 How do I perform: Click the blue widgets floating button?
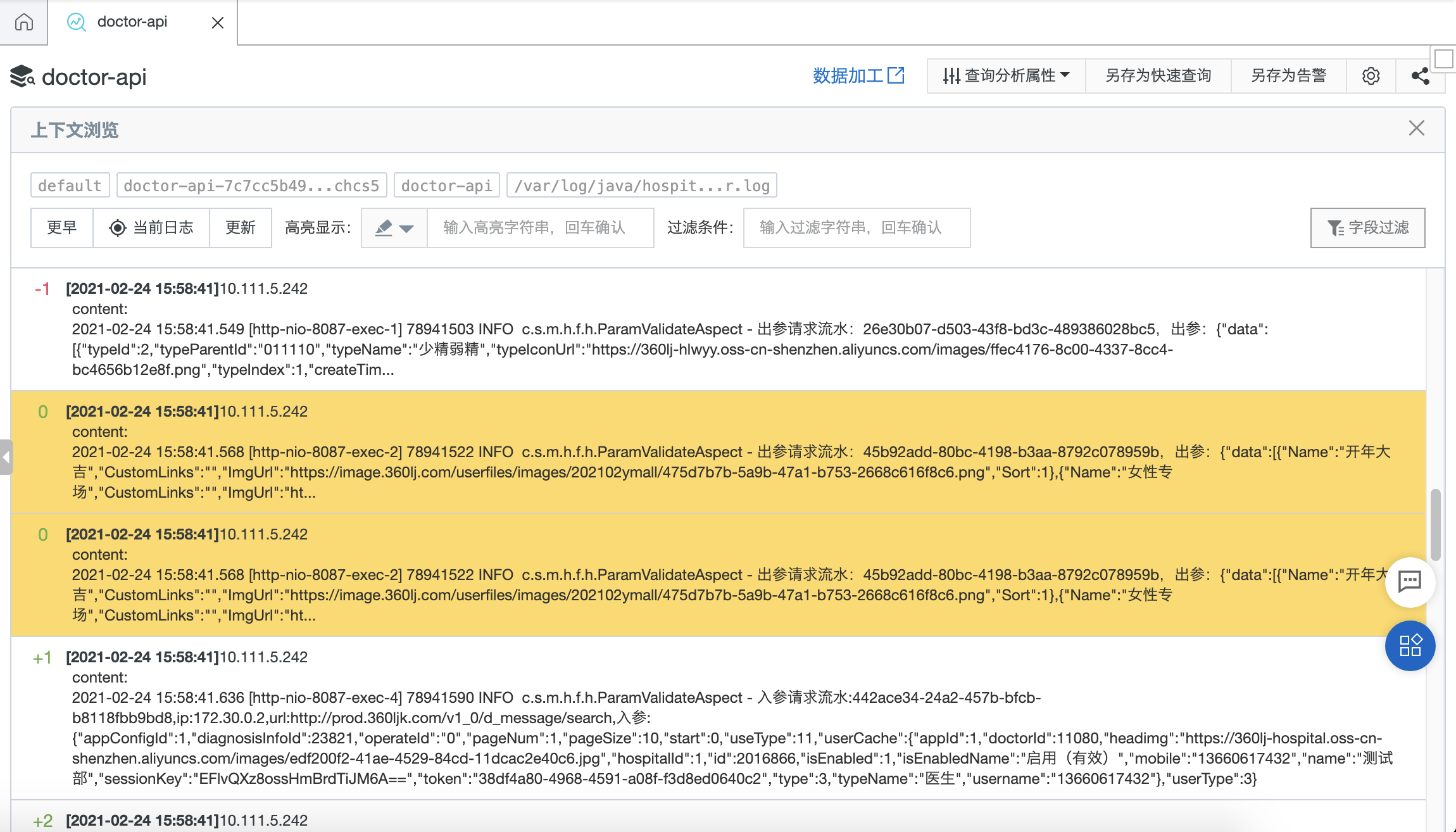(1410, 646)
